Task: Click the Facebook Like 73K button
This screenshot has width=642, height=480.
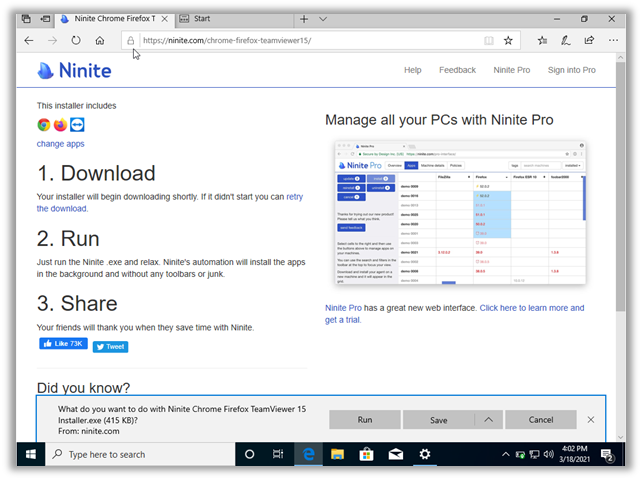Action: pyautogui.click(x=63, y=344)
